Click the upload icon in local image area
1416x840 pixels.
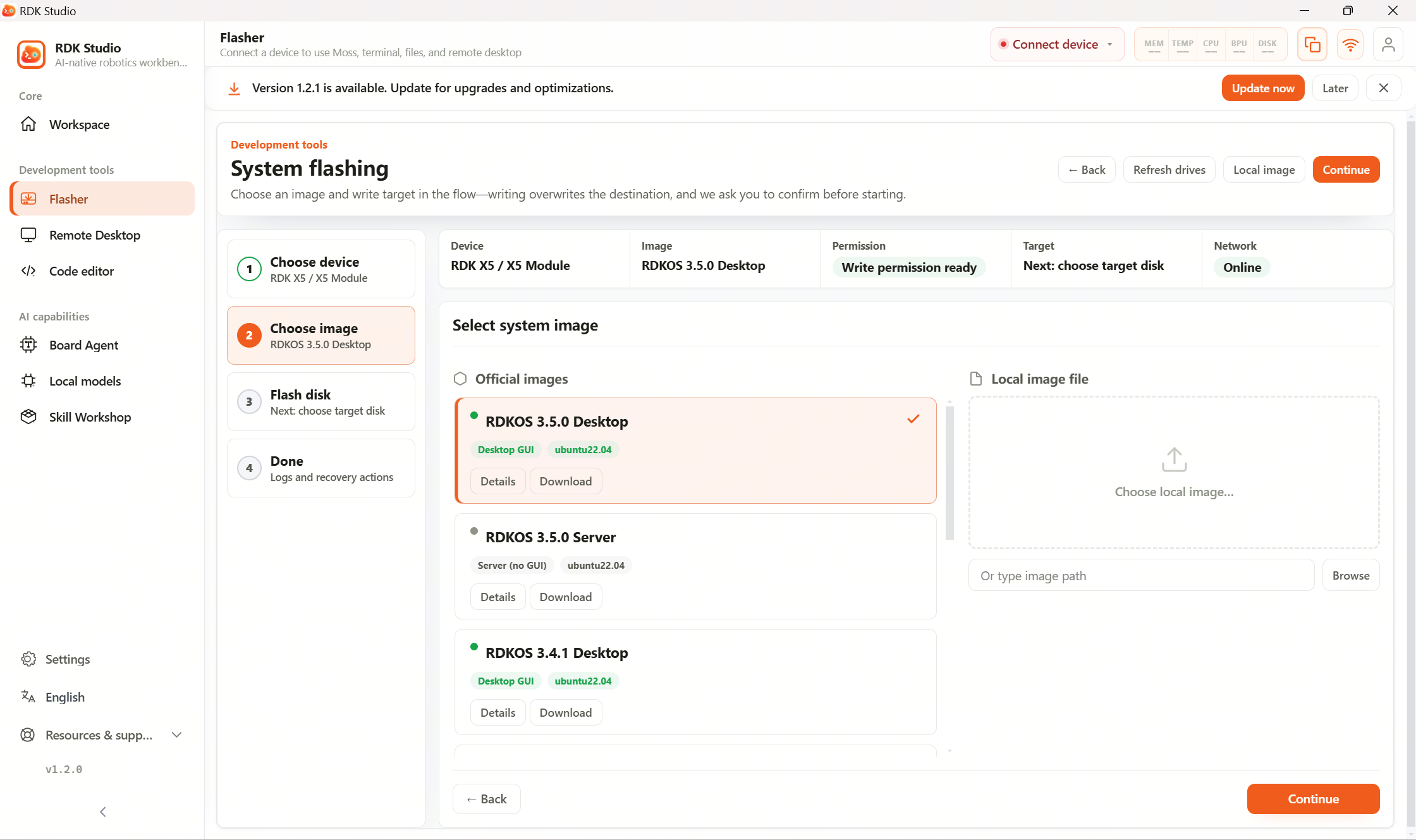click(1175, 460)
